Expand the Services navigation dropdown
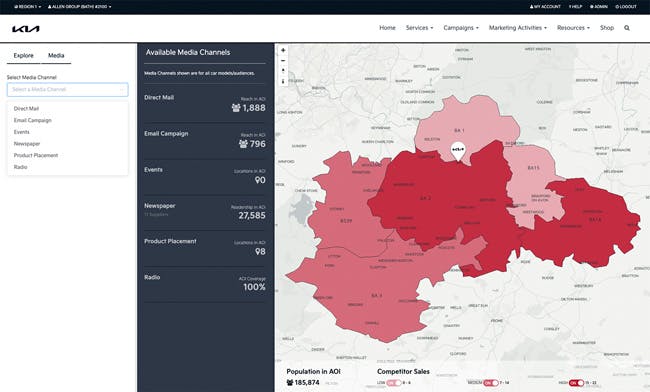 [x=419, y=28]
